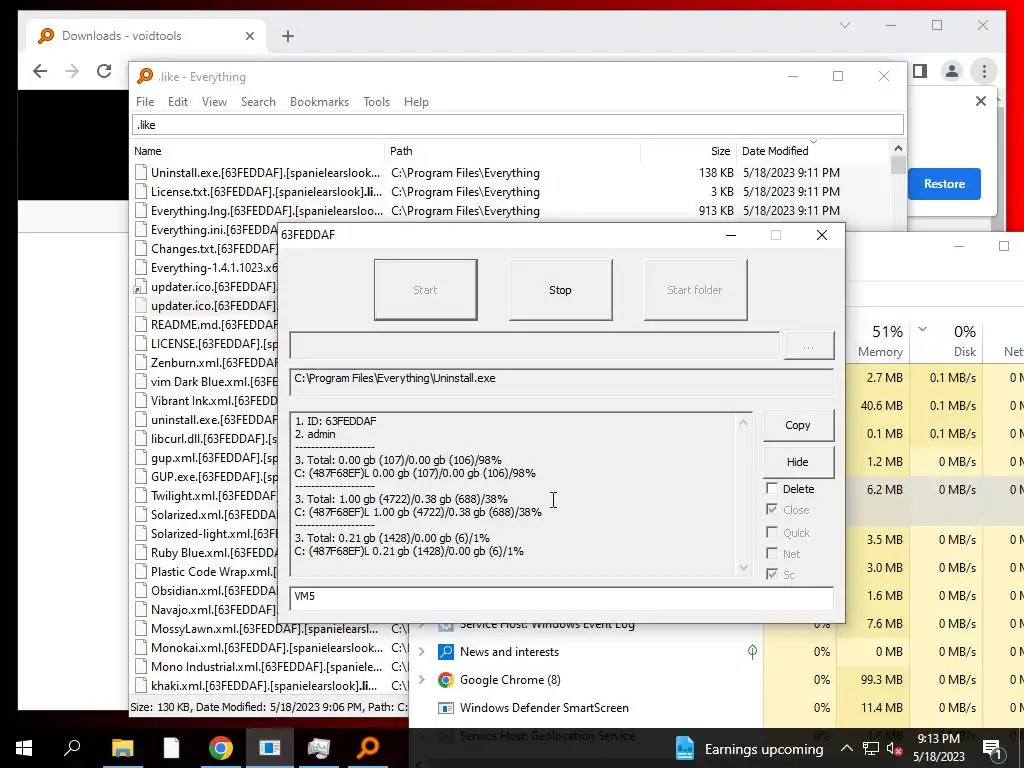Open Edit menu in Everything

click(x=178, y=102)
